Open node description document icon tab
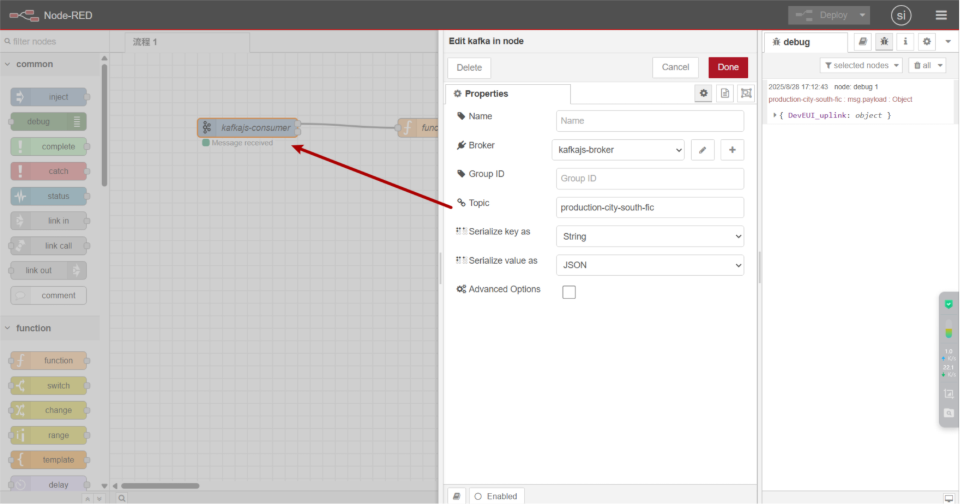 pos(725,93)
